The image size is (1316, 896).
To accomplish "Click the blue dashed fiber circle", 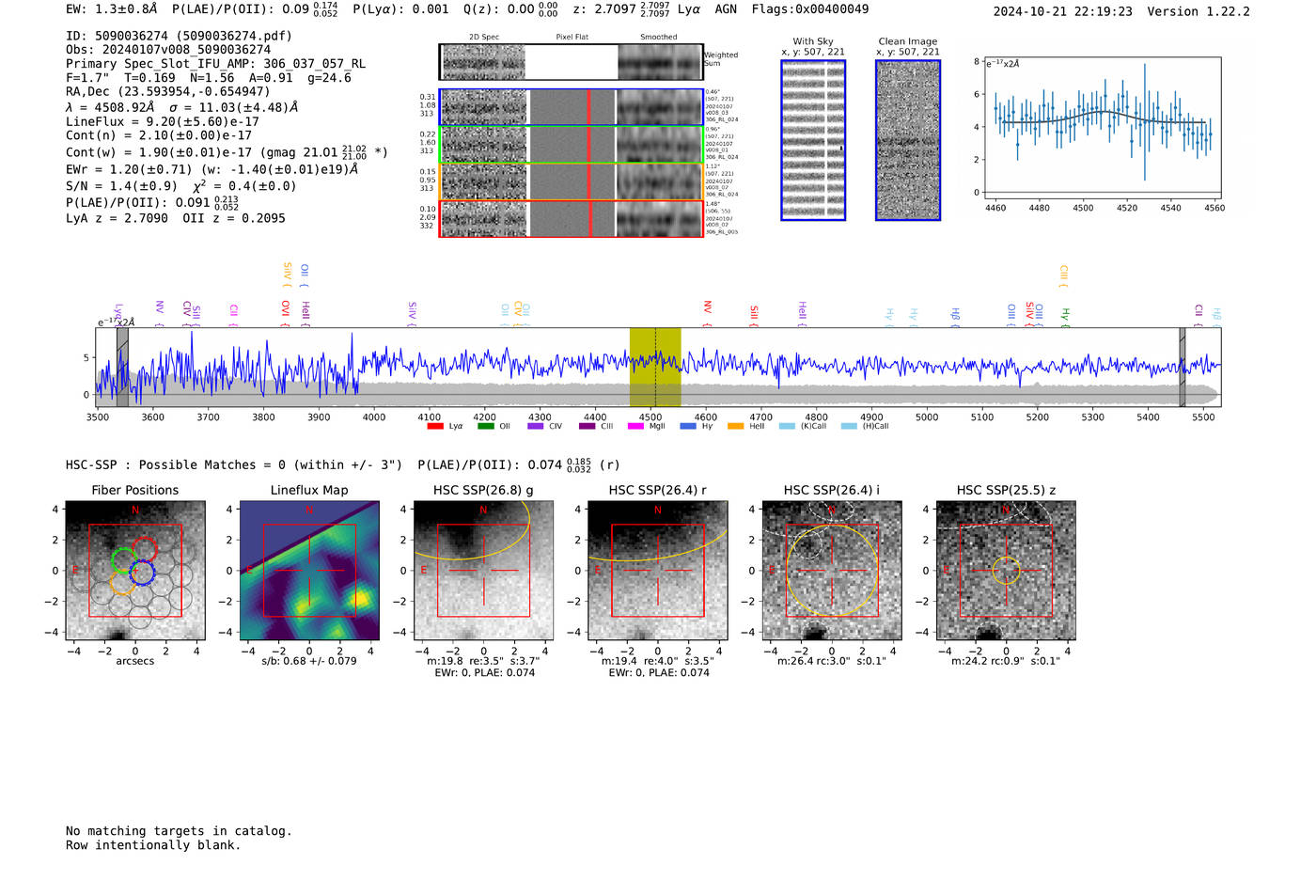I will click(x=142, y=572).
